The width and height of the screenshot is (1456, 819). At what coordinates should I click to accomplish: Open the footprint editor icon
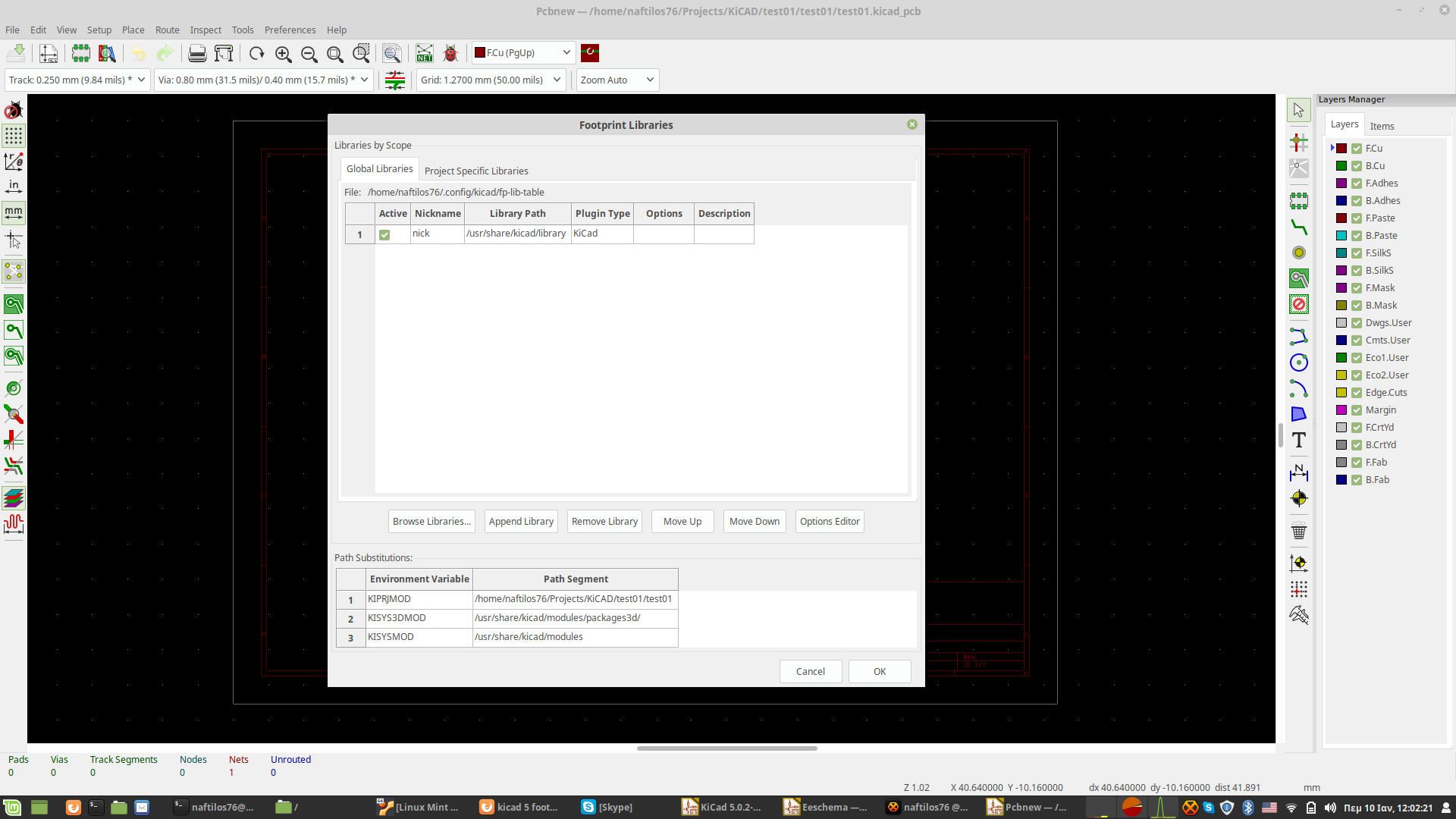click(x=80, y=53)
